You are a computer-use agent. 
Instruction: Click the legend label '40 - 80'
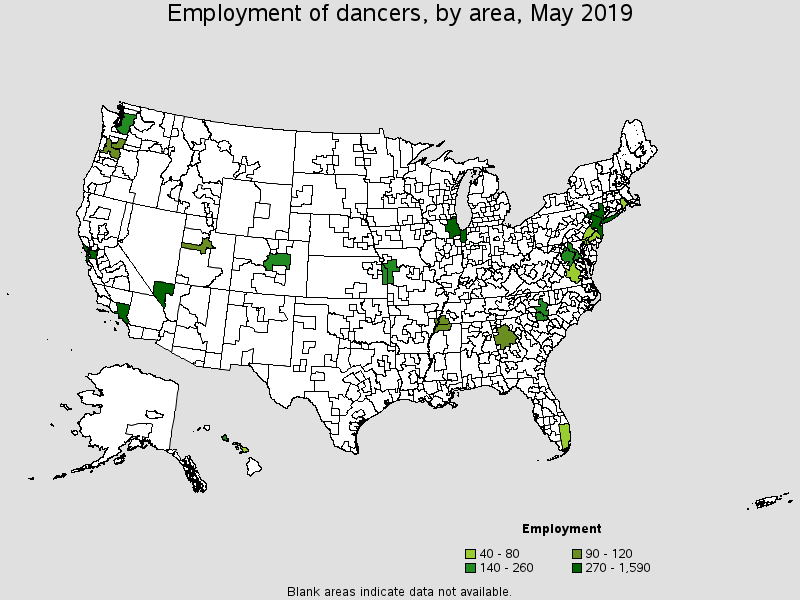[x=499, y=554]
